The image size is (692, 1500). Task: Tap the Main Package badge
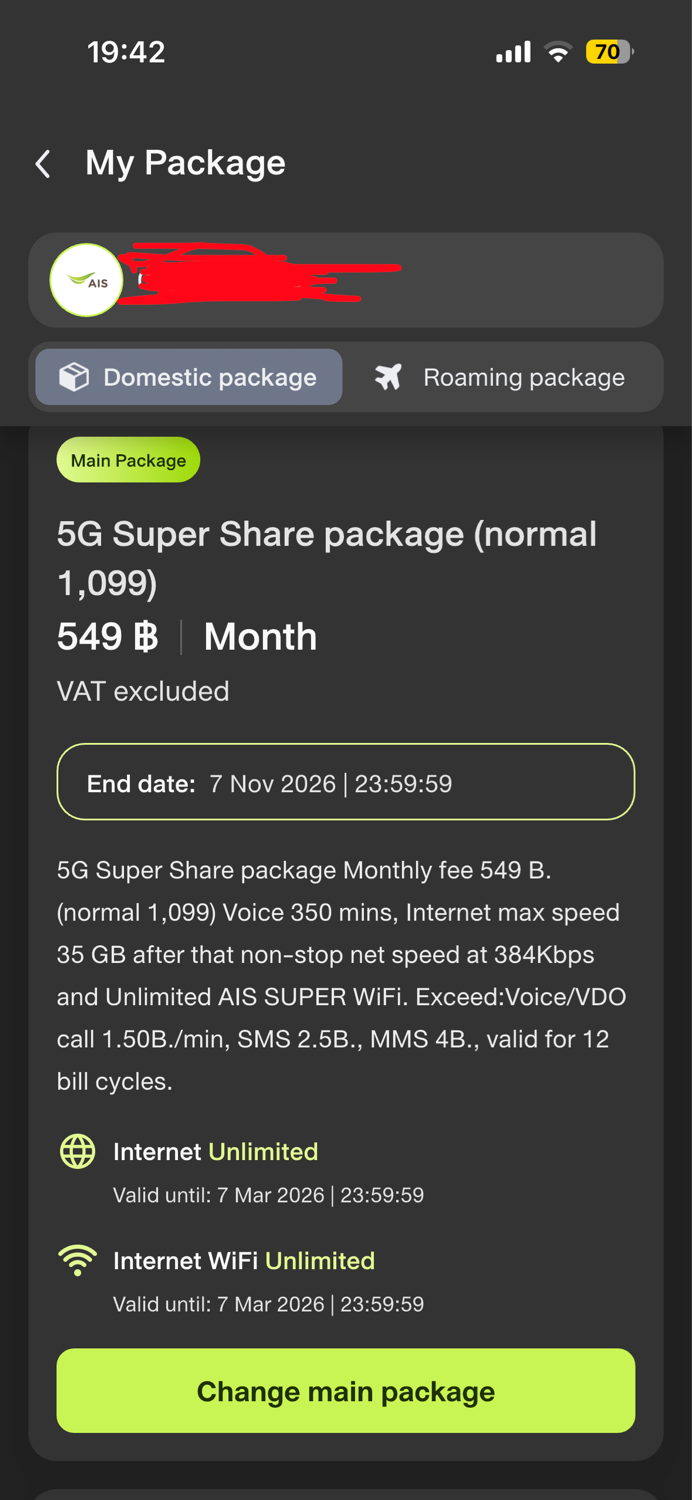pos(128,461)
